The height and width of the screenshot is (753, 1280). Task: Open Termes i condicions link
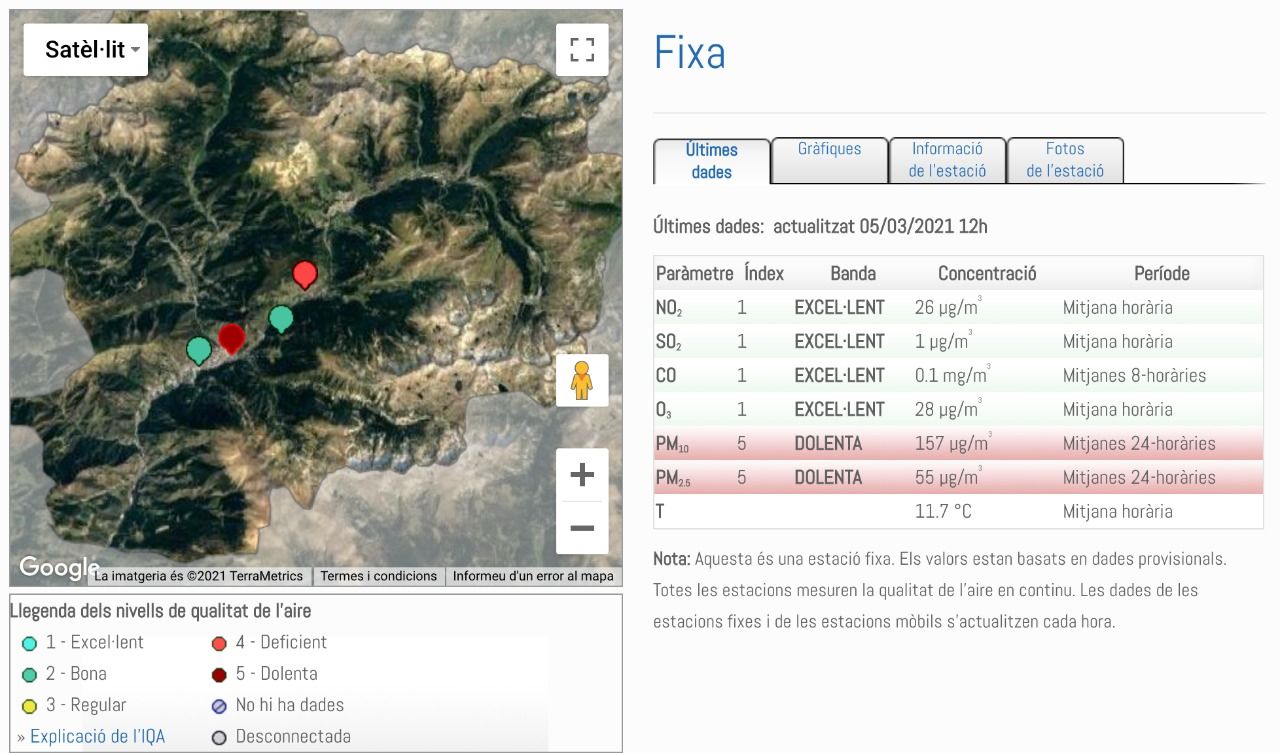pyautogui.click(x=379, y=576)
